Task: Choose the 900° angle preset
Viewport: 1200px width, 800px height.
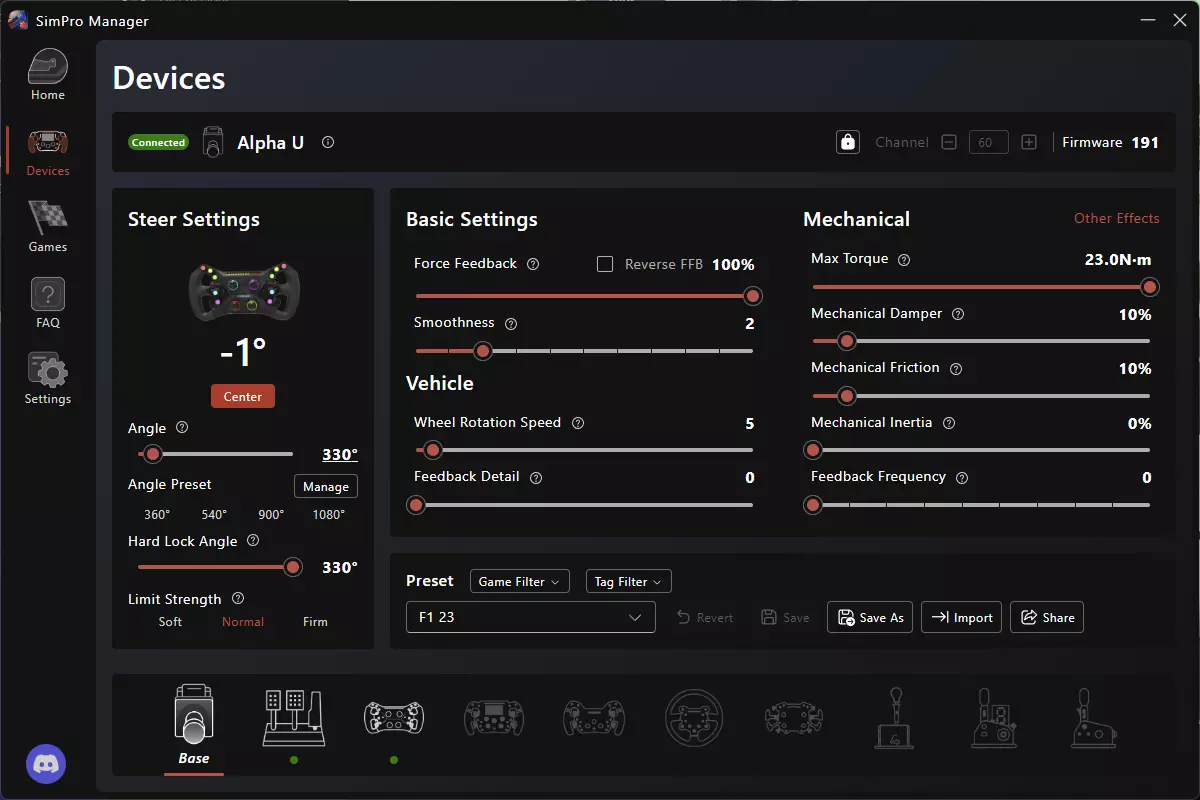Action: point(271,514)
